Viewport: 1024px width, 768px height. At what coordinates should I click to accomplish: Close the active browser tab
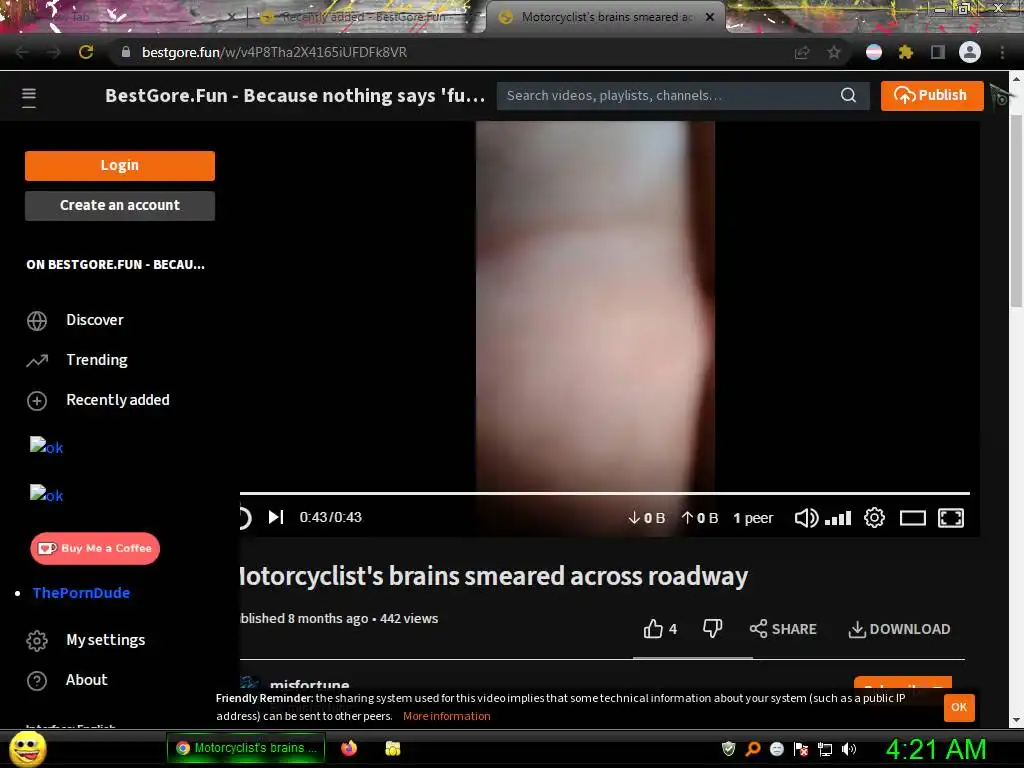710,17
